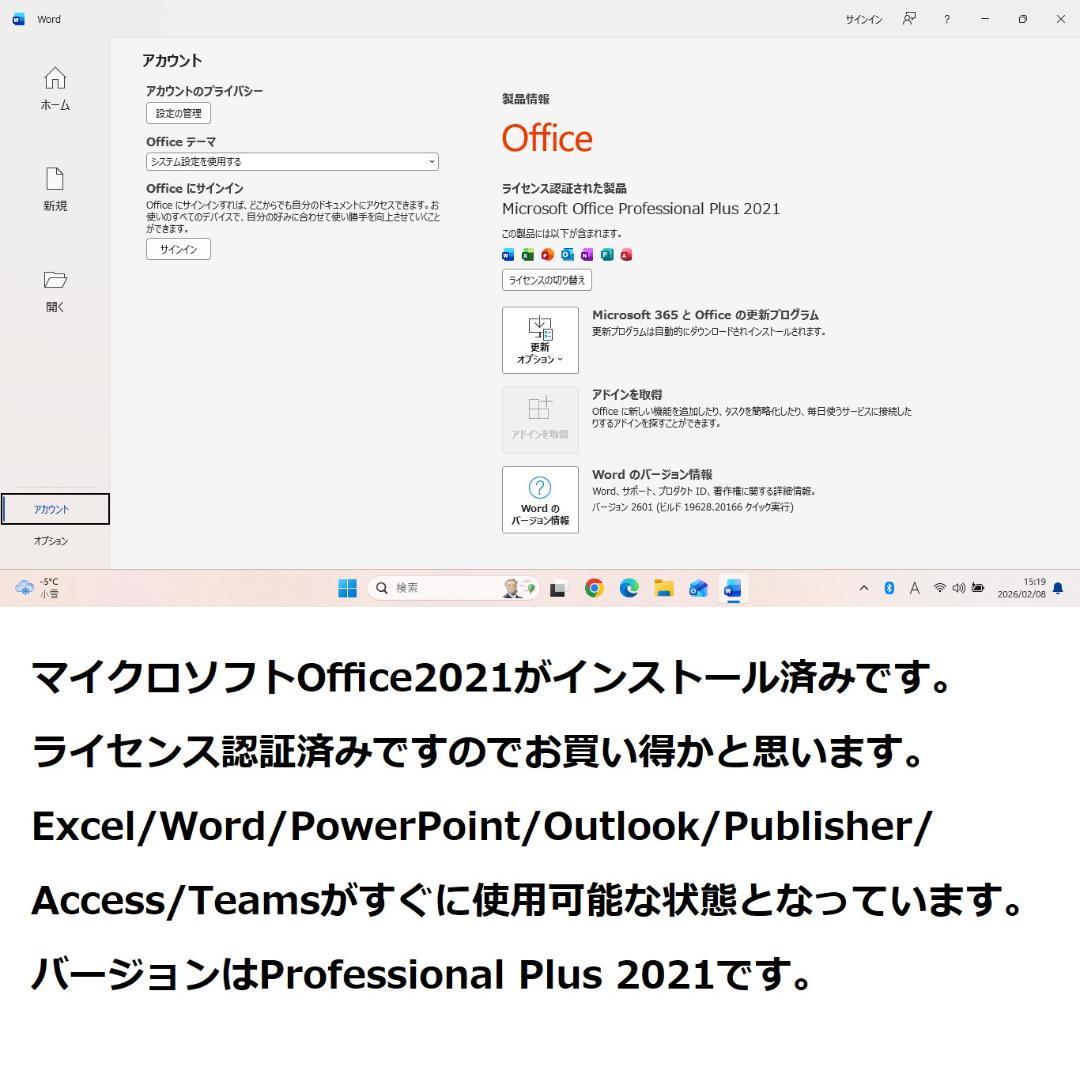Expand hidden icons chevron in system tray
Image resolution: width=1080 pixels, height=1070 pixels.
[x=863, y=589]
